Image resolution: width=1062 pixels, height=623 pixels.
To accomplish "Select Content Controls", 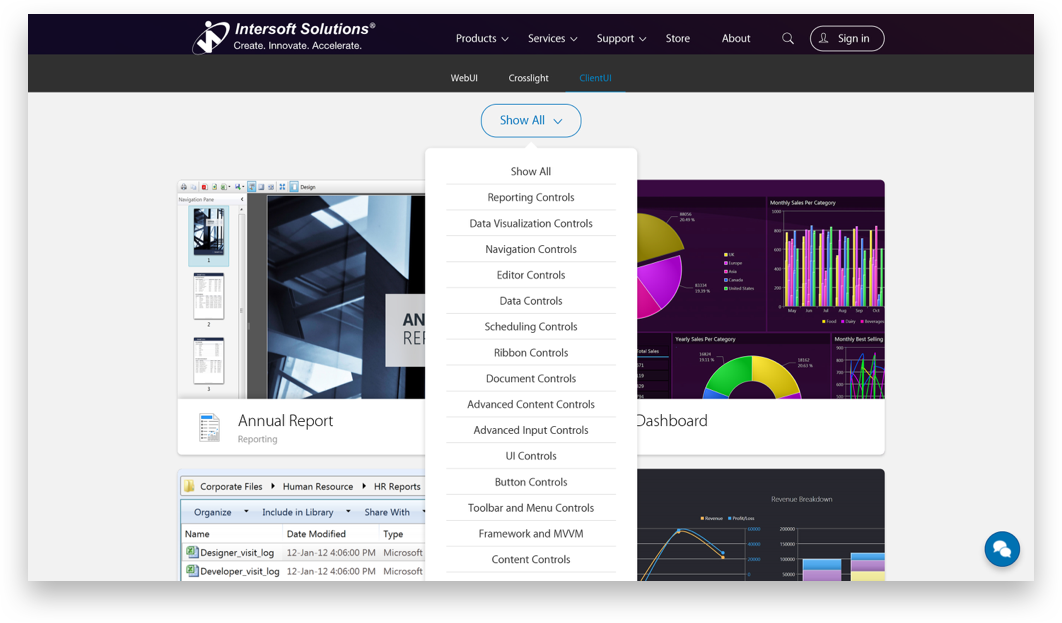I will coord(531,559).
